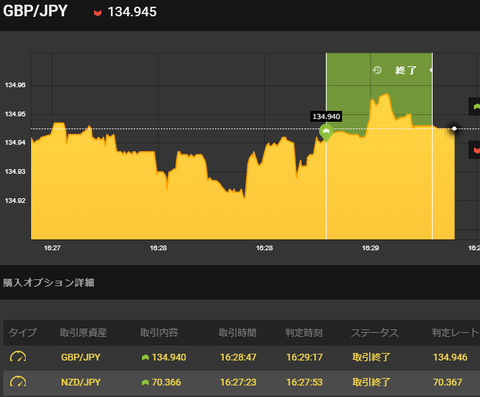This screenshot has width=480, height=397.
Task: Click the 134.96 y-axis label
Action: [x=15, y=85]
